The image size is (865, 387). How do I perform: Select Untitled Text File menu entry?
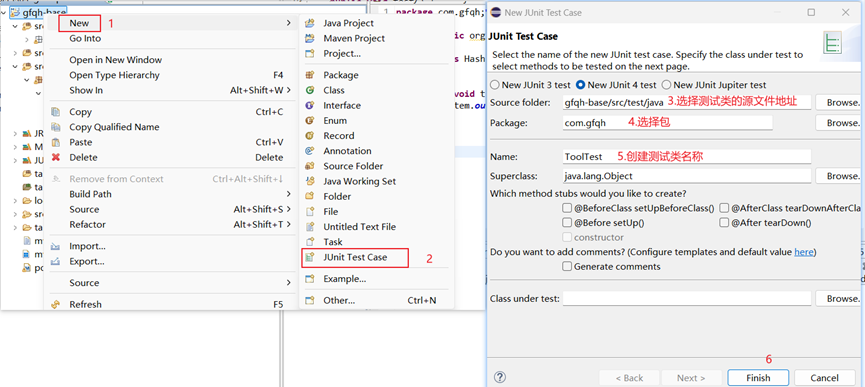coord(359,227)
